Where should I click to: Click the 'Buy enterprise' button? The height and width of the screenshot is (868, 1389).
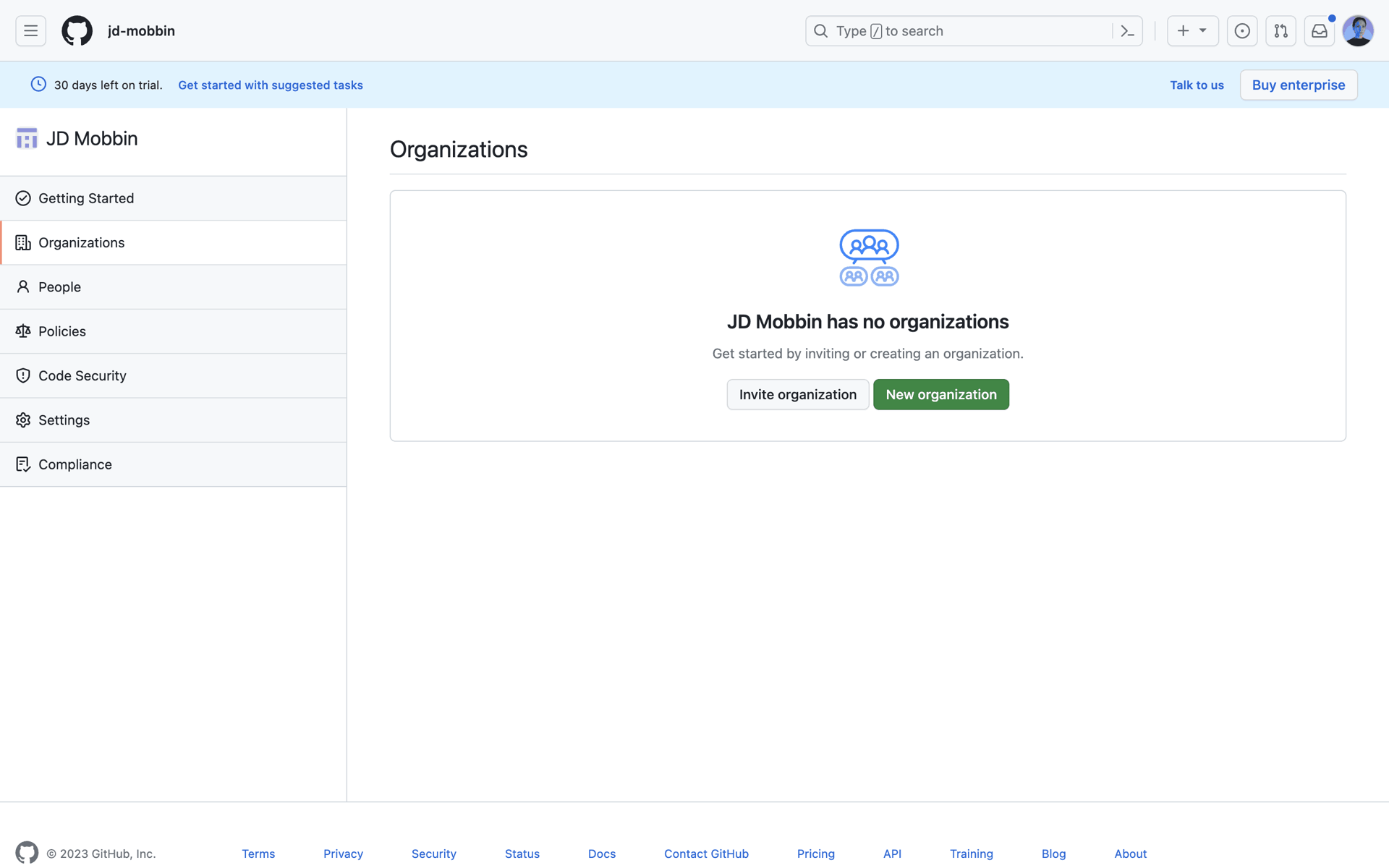1299,85
